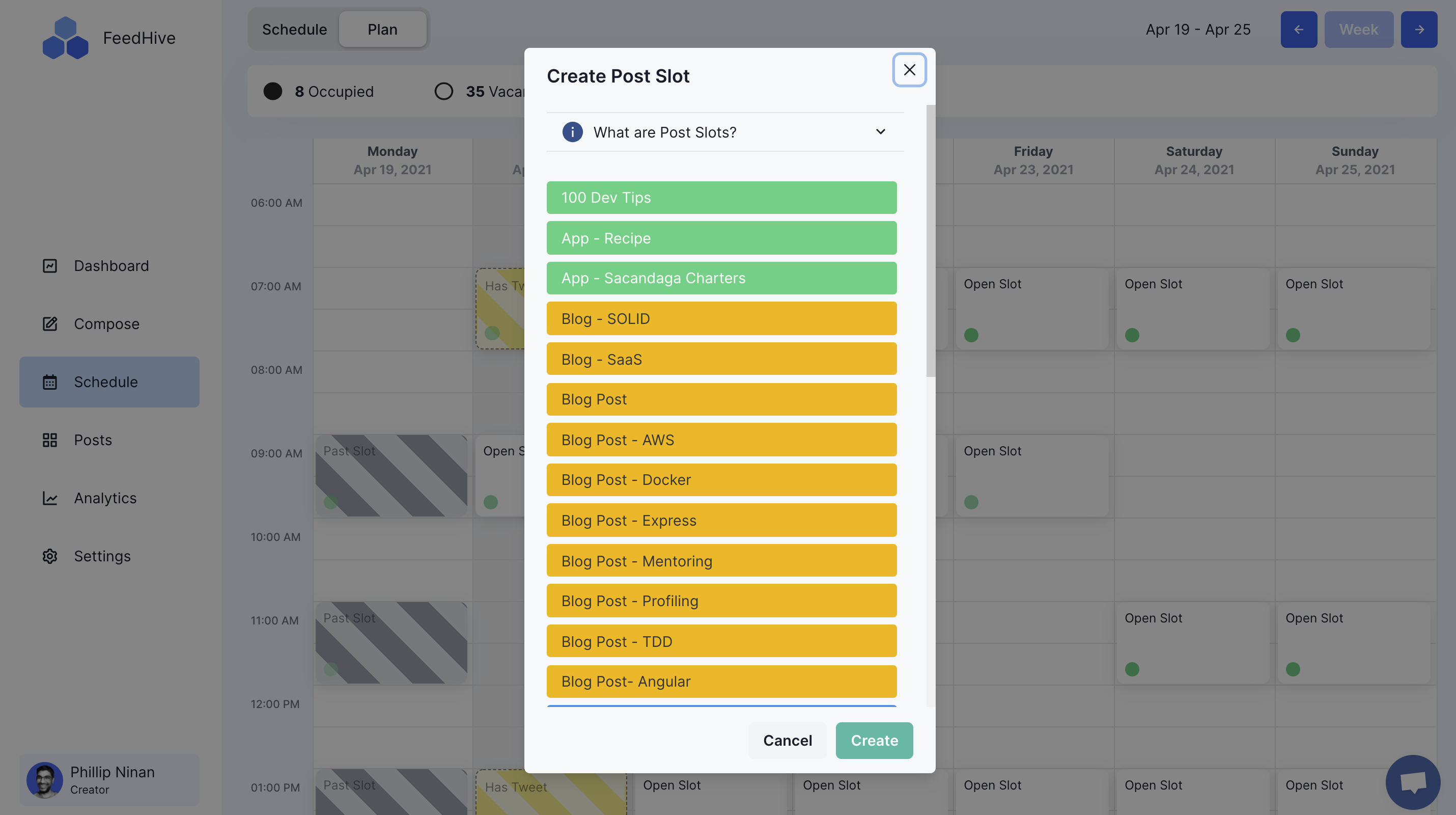The width and height of the screenshot is (1456, 815).
Task: Select the Blog Post - AWS category
Action: pyautogui.click(x=721, y=440)
